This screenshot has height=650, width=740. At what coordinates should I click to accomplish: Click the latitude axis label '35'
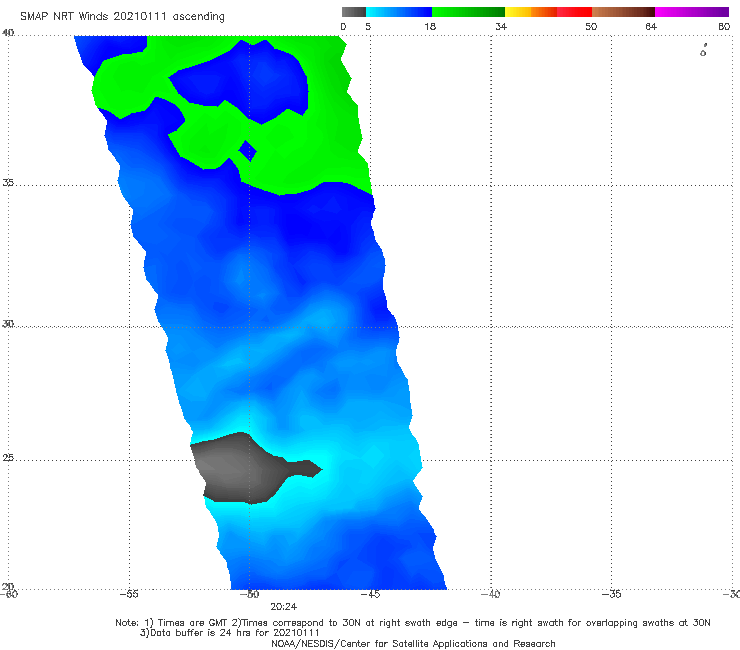[8, 182]
